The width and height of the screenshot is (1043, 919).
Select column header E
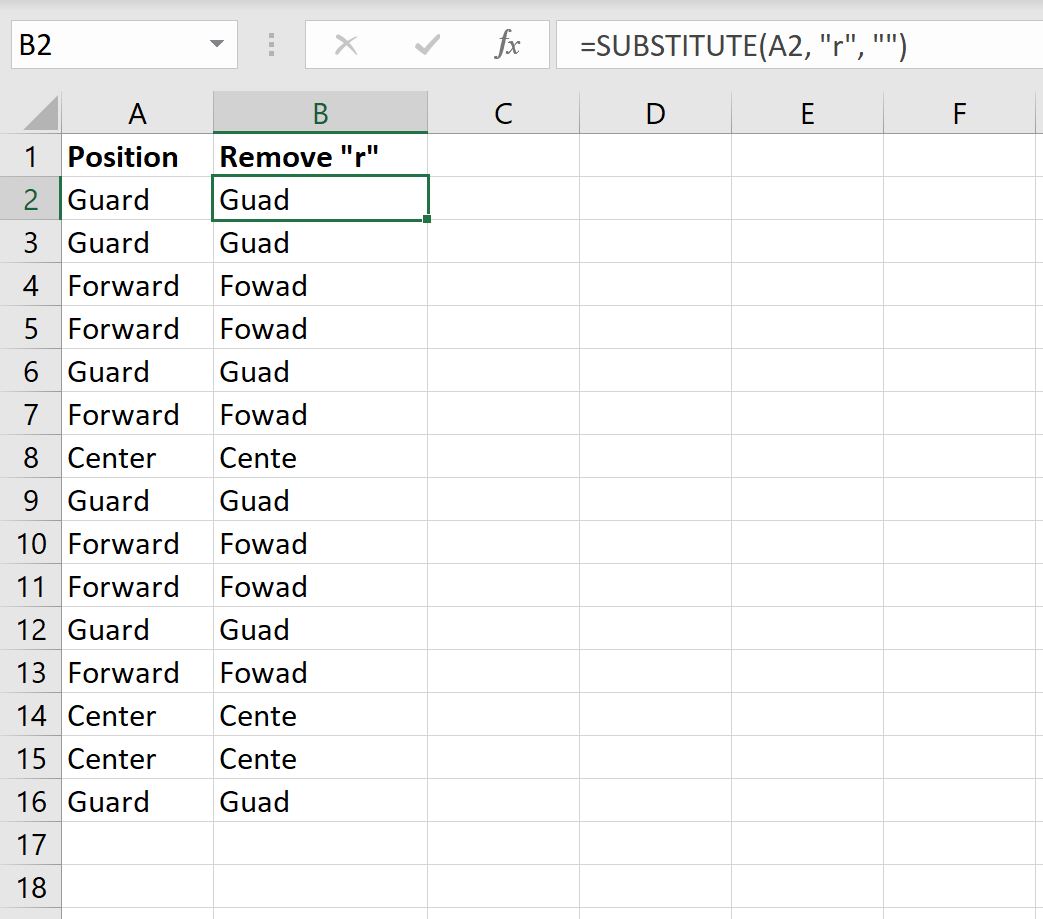[806, 113]
